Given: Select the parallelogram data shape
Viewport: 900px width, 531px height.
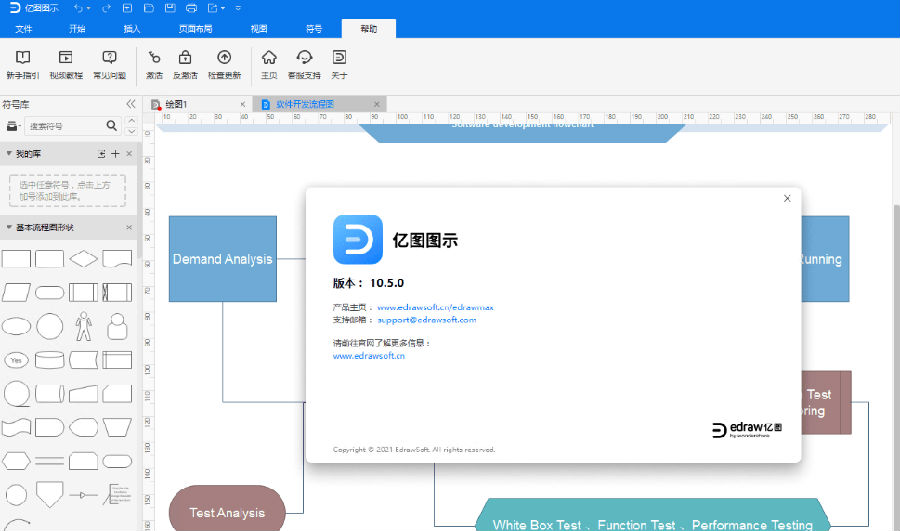Looking at the screenshot, I should pos(16,292).
